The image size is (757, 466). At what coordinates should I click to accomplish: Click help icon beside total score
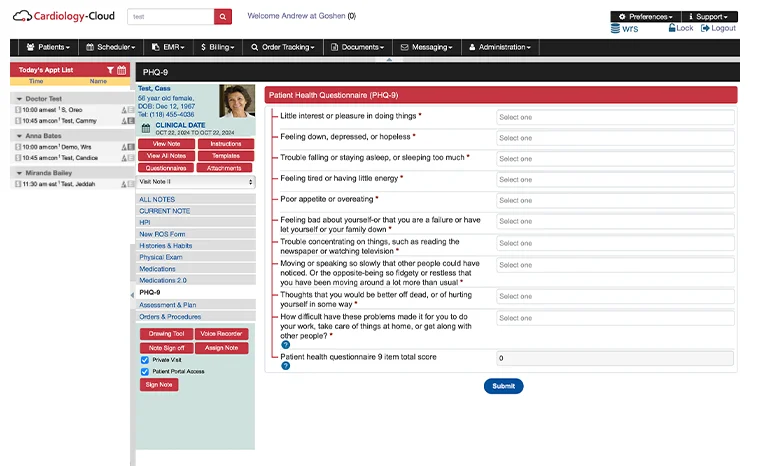pos(285,366)
